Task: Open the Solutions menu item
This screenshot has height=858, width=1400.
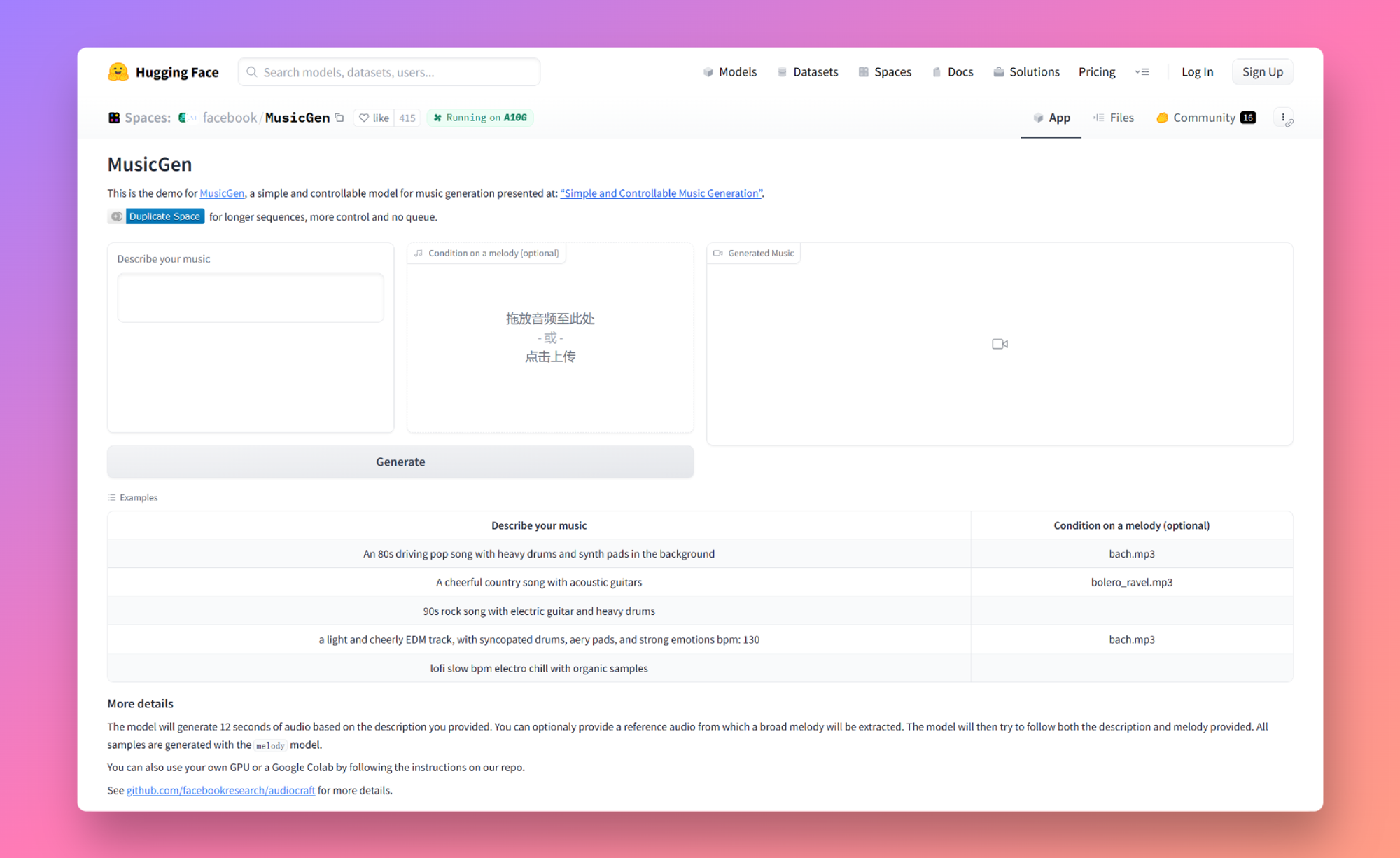Action: [1026, 72]
